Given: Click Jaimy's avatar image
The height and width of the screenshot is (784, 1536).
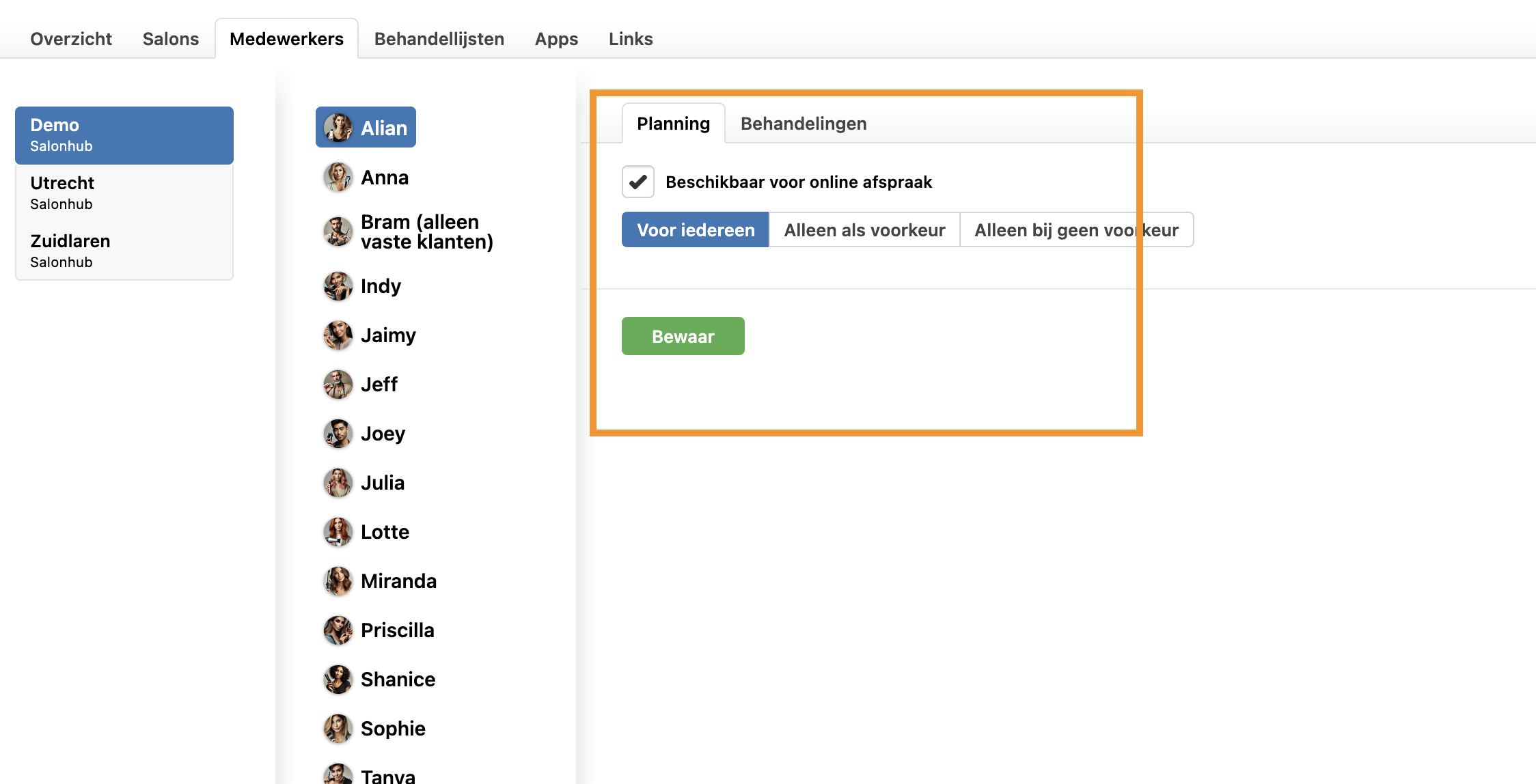Looking at the screenshot, I should 338,335.
